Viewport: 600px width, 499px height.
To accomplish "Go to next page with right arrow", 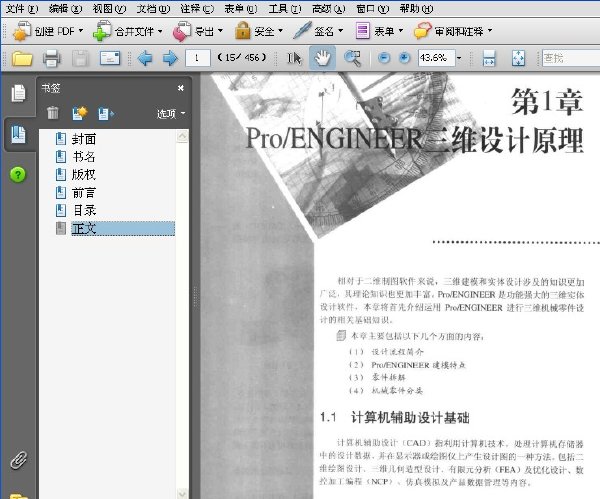I will 170,58.
